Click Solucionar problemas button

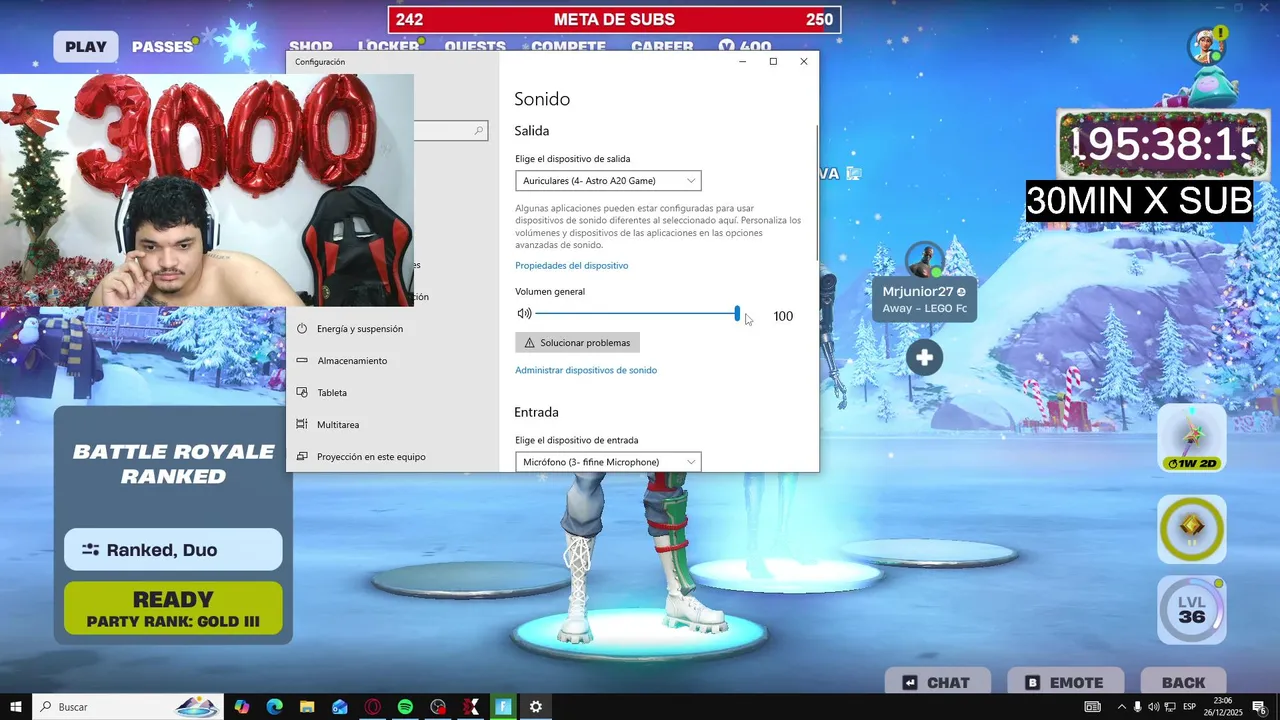tap(577, 343)
